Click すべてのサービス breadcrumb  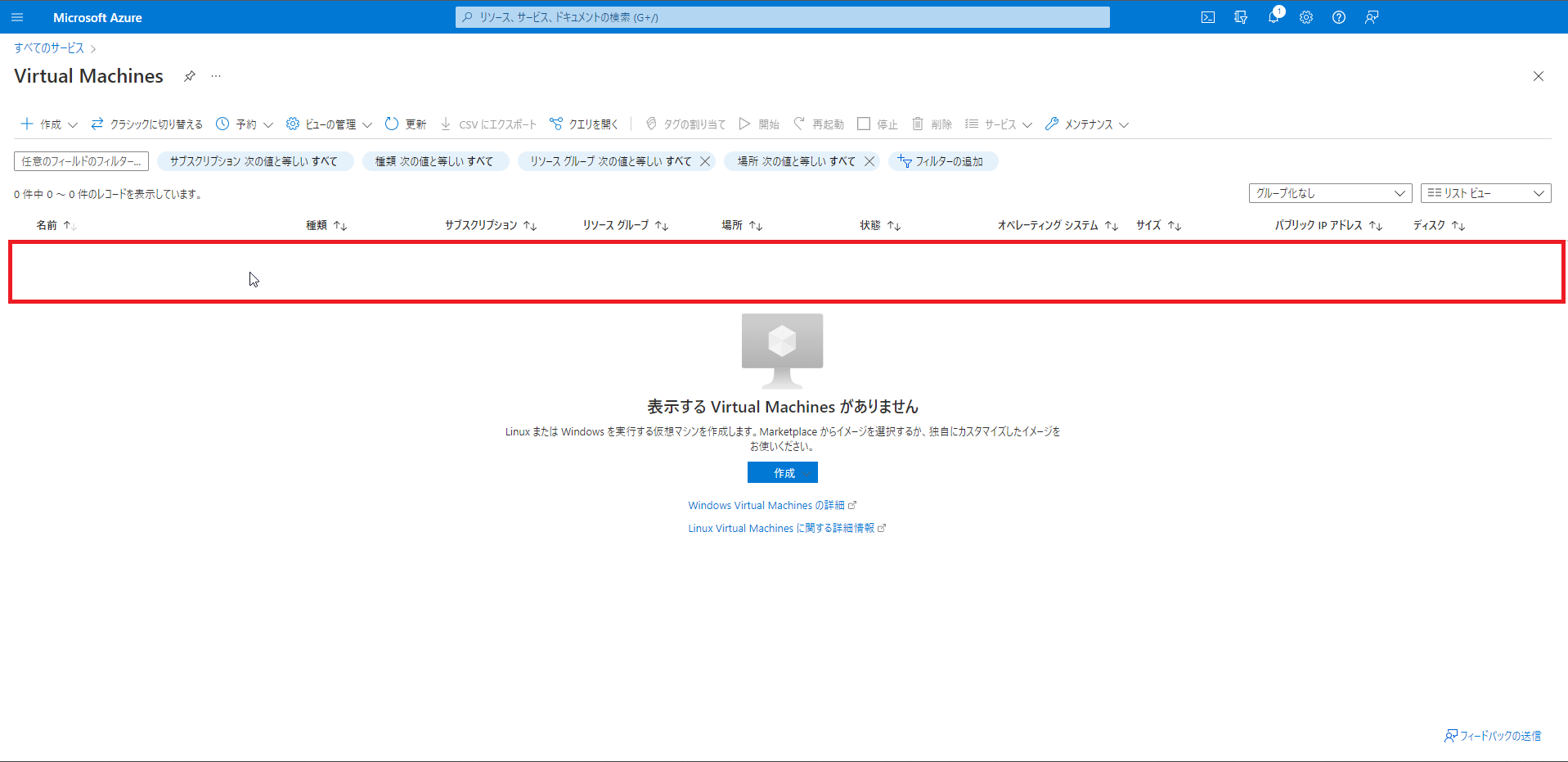[x=49, y=48]
